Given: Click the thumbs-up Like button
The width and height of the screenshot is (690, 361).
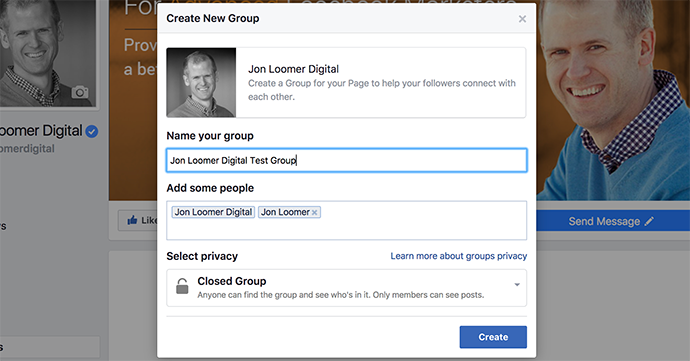Looking at the screenshot, I should click(x=137, y=220).
